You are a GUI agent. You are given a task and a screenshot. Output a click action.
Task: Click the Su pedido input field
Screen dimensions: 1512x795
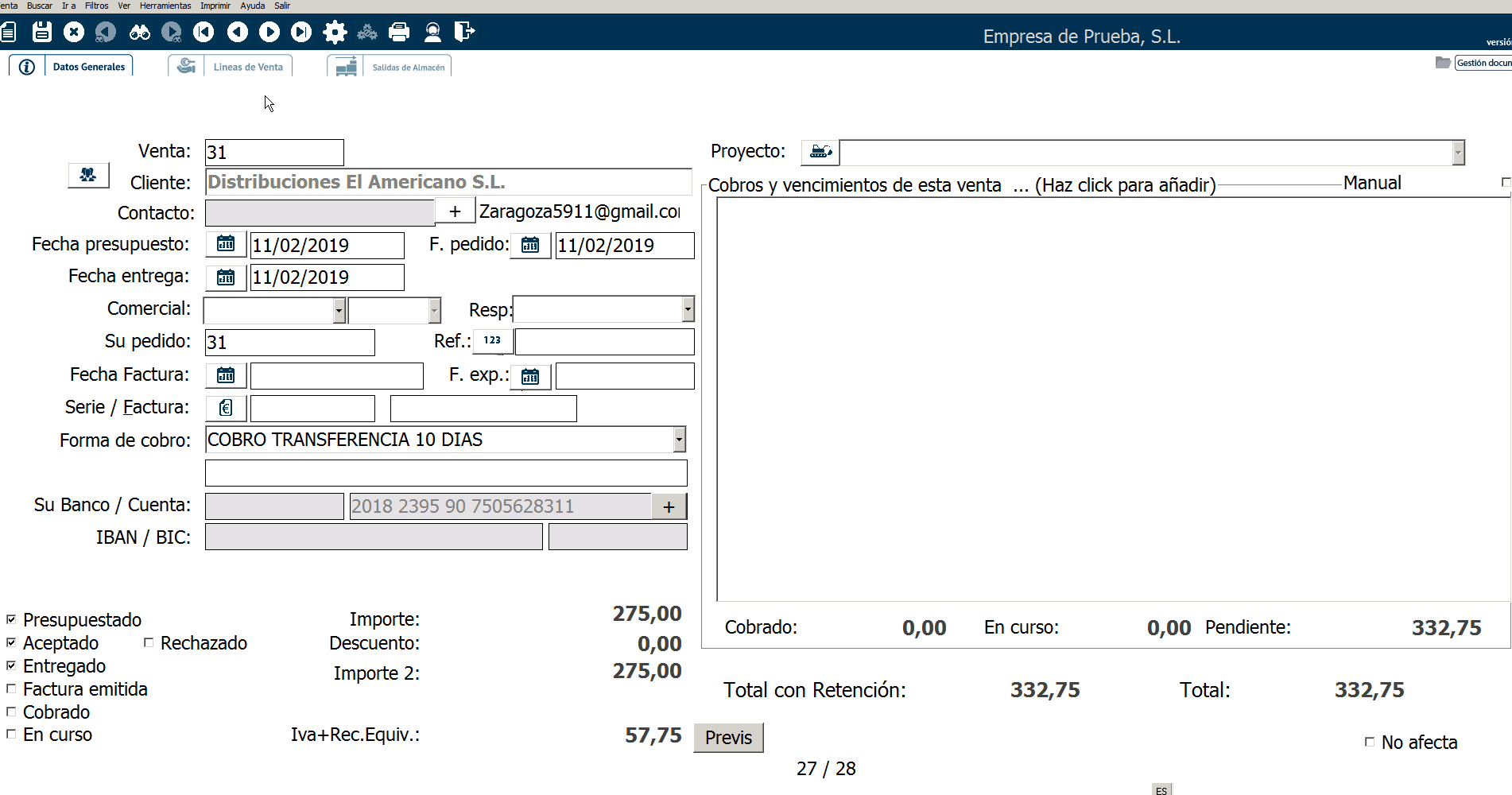289,343
